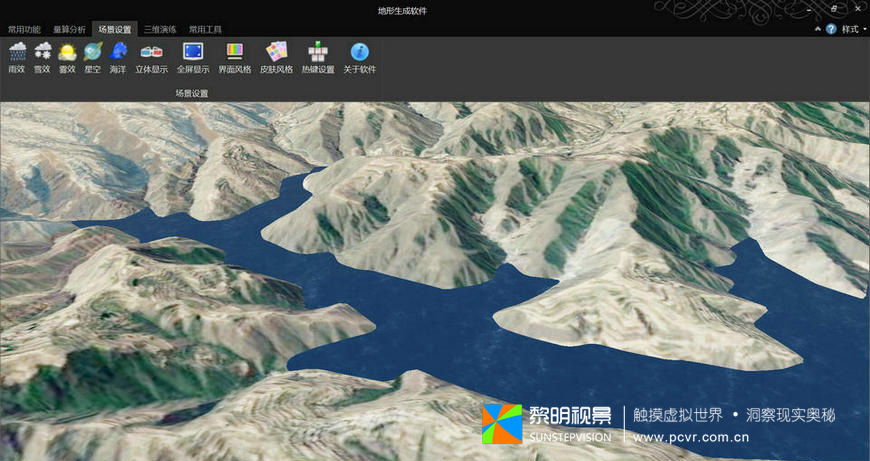The image size is (870, 461).
Task: Switch to full screen display (全屏显示)
Action: (193, 57)
